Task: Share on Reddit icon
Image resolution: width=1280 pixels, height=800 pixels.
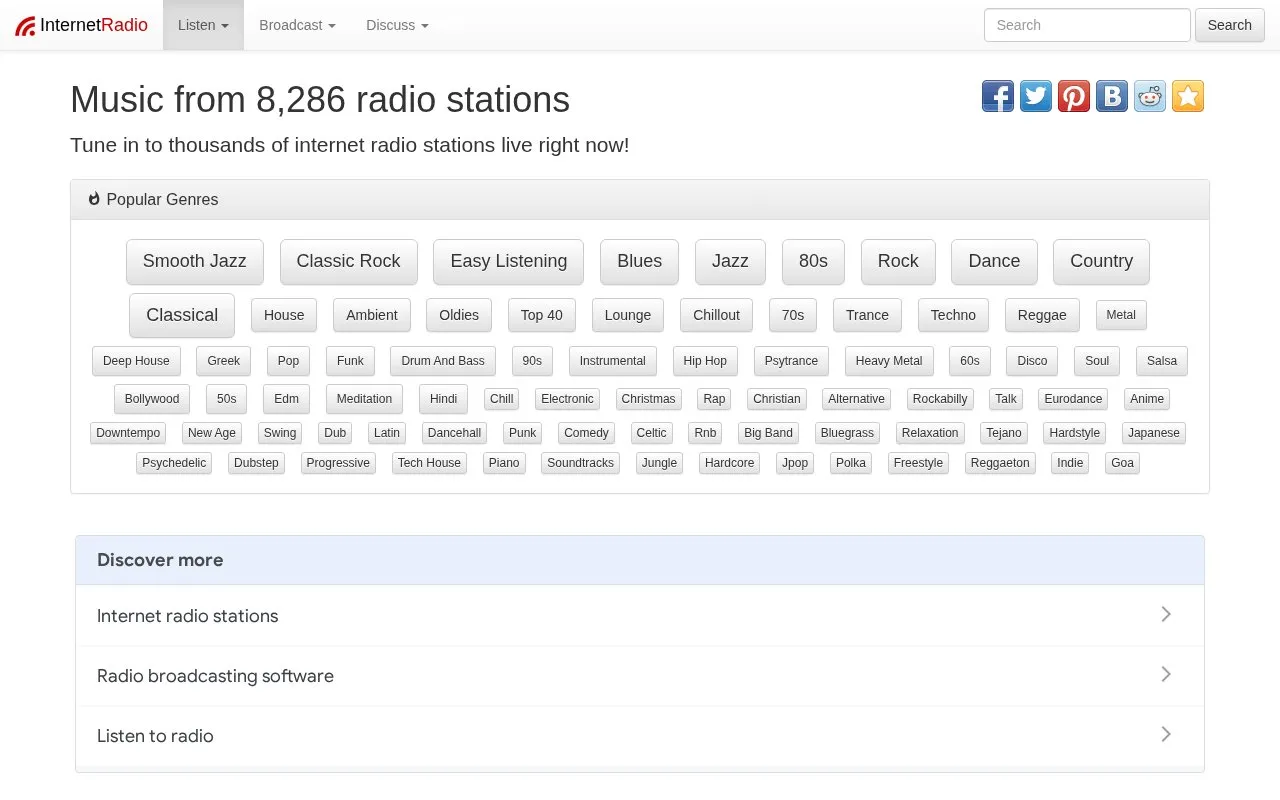Action: point(1150,96)
